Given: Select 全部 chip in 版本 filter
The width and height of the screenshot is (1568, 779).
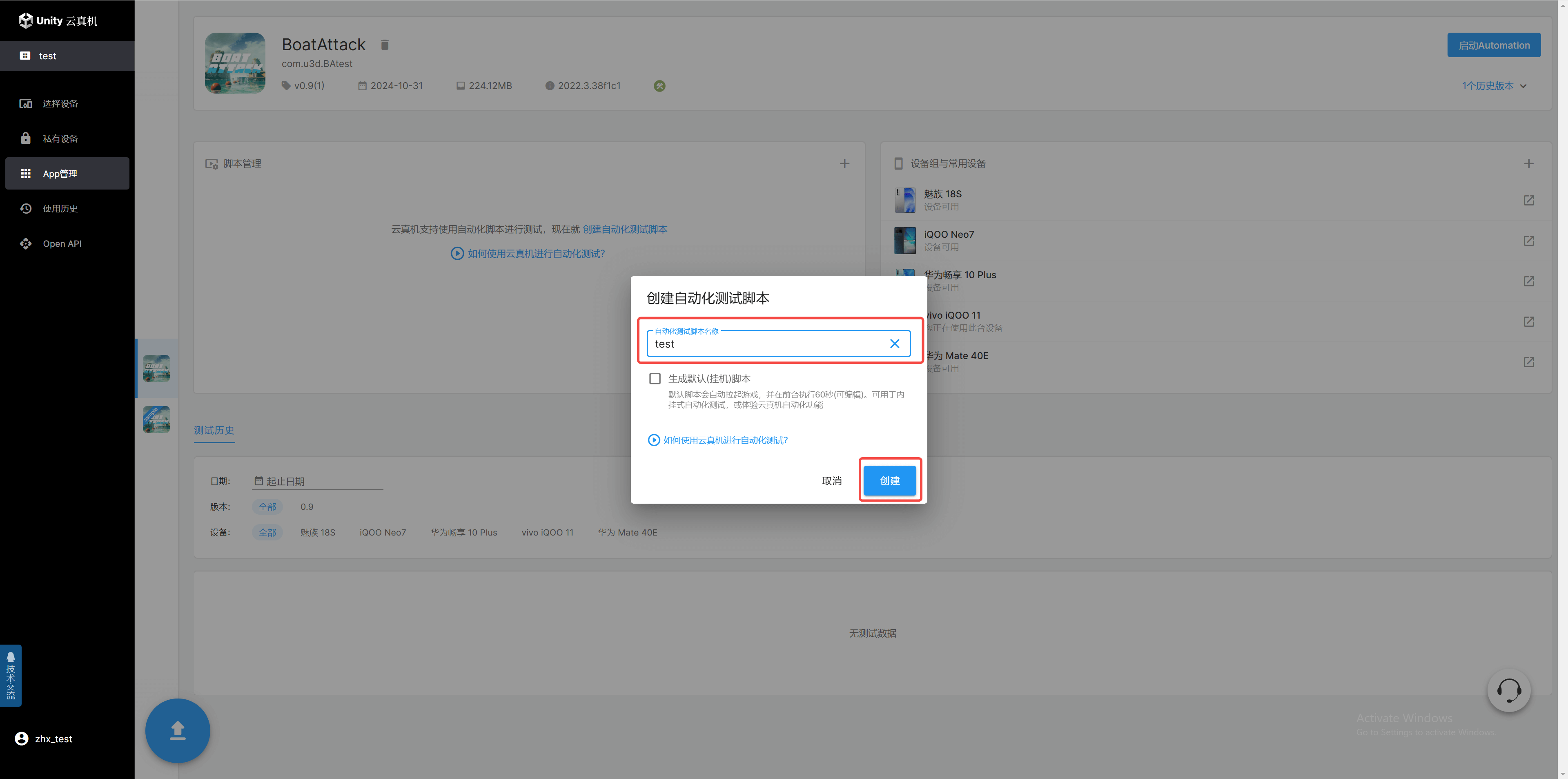Looking at the screenshot, I should tap(267, 507).
